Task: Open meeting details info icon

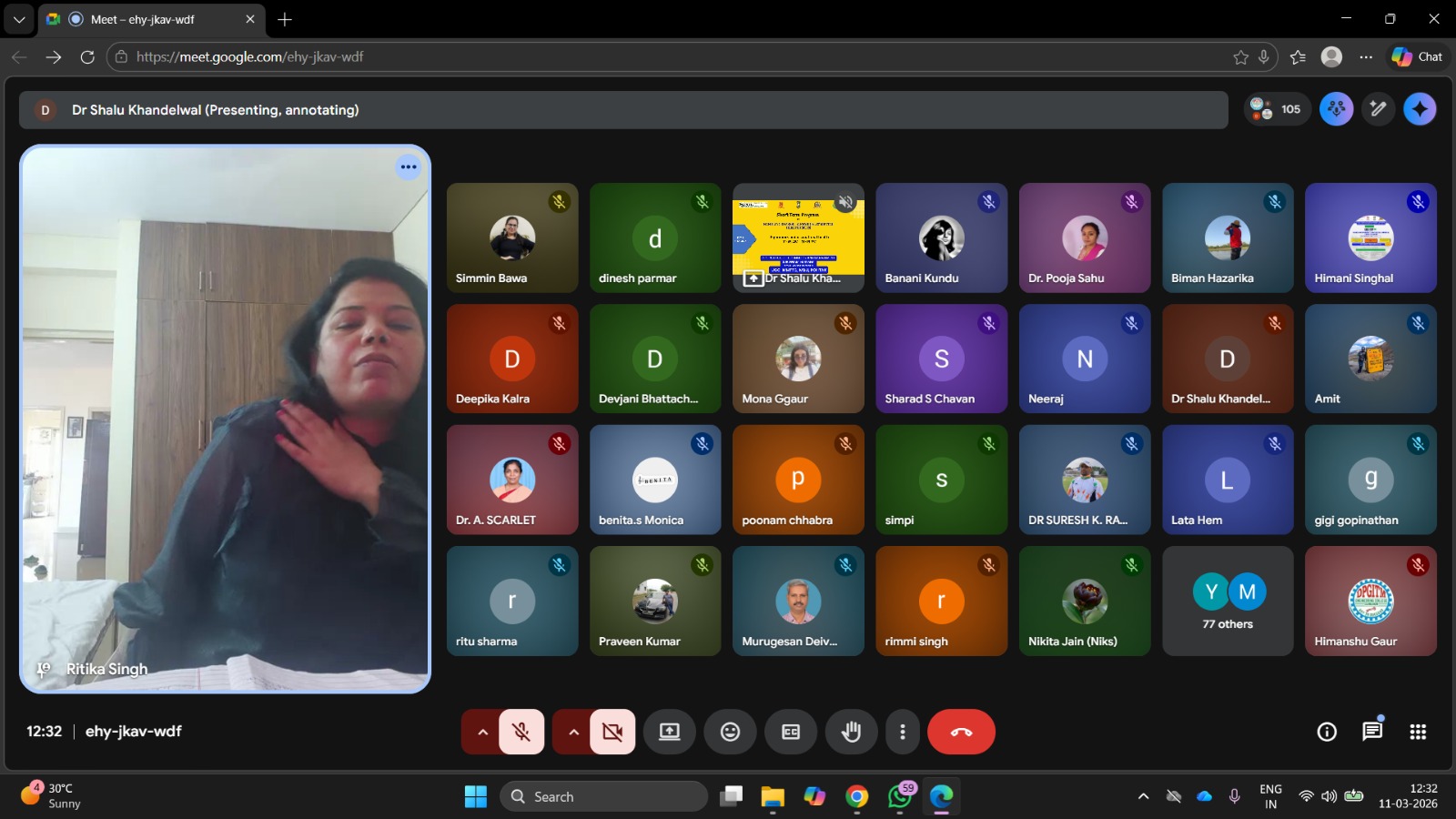Action: (1327, 732)
